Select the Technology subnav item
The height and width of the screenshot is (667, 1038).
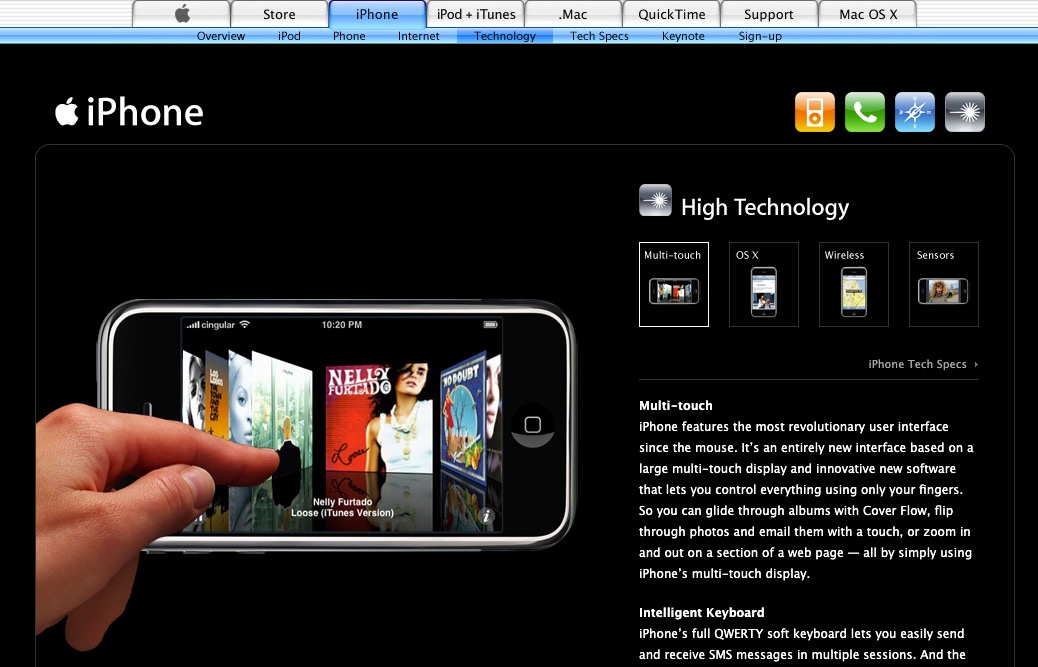coord(504,36)
